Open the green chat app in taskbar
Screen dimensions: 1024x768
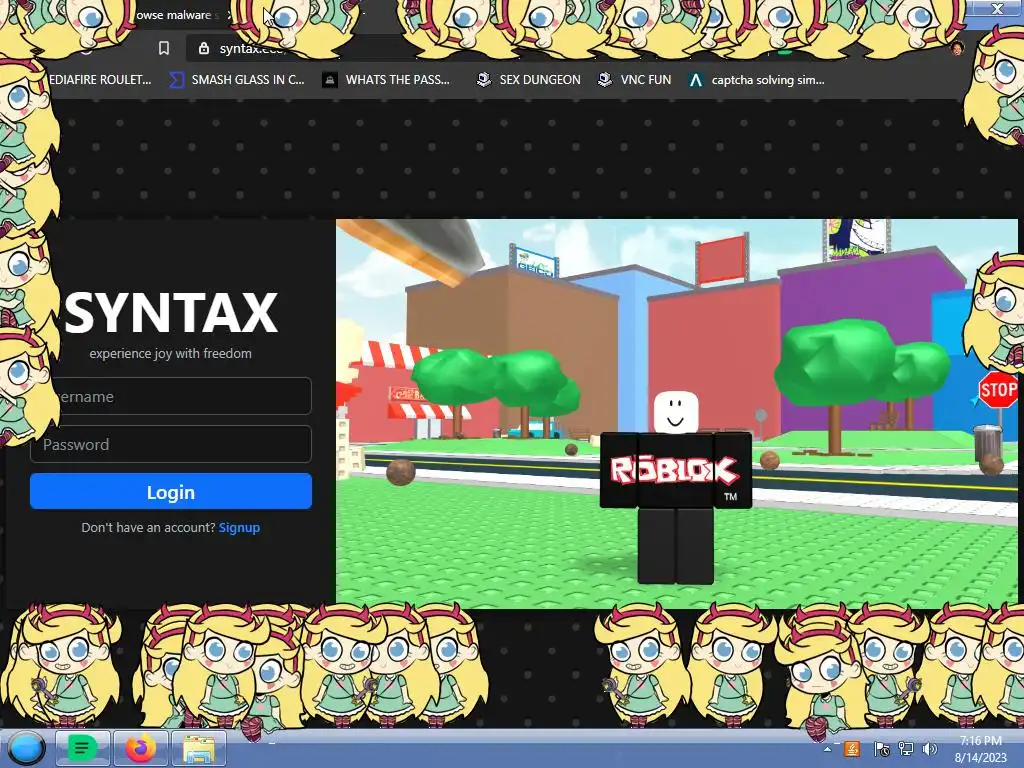pyautogui.click(x=82, y=748)
